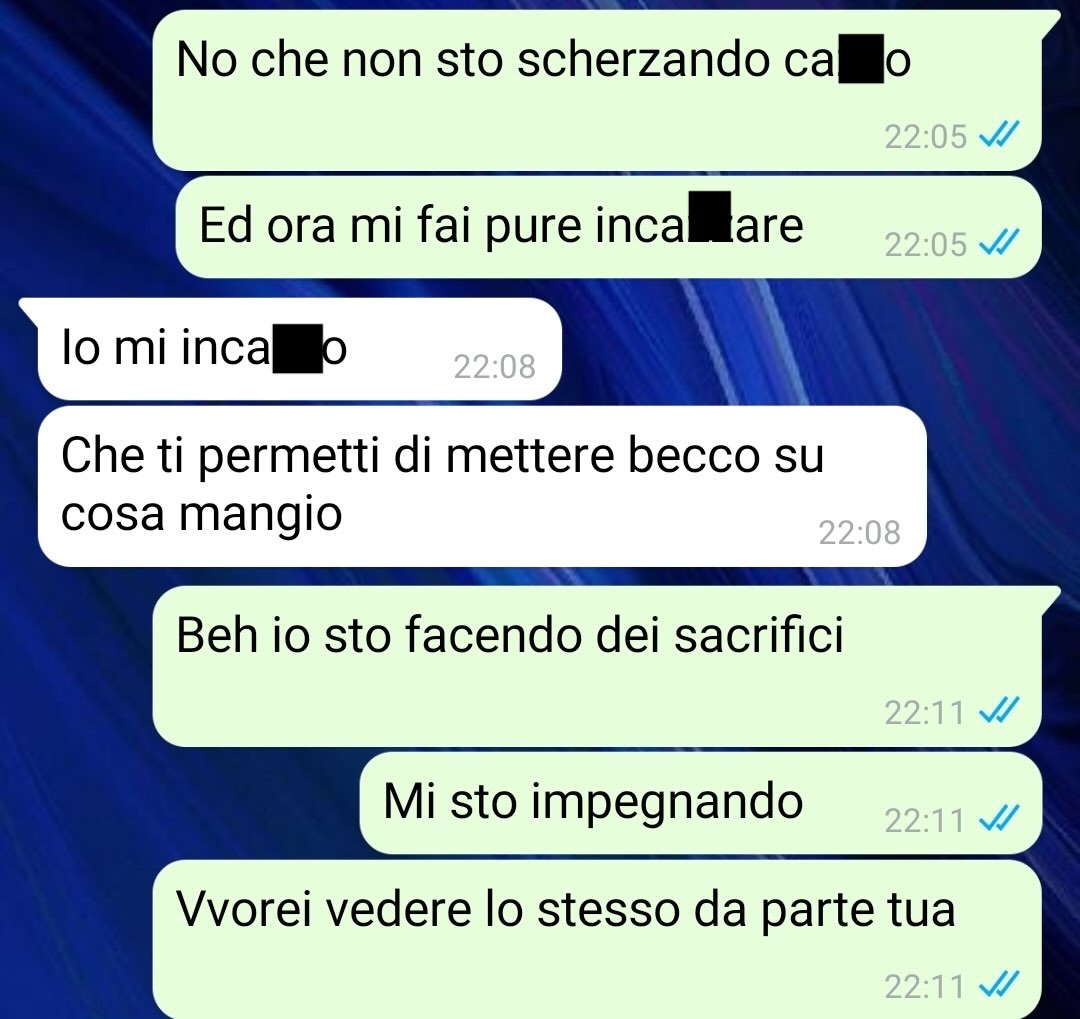The image size is (1080, 1019).
Task: Tap the 22:11 timestamp of the last message
Action: click(x=924, y=987)
